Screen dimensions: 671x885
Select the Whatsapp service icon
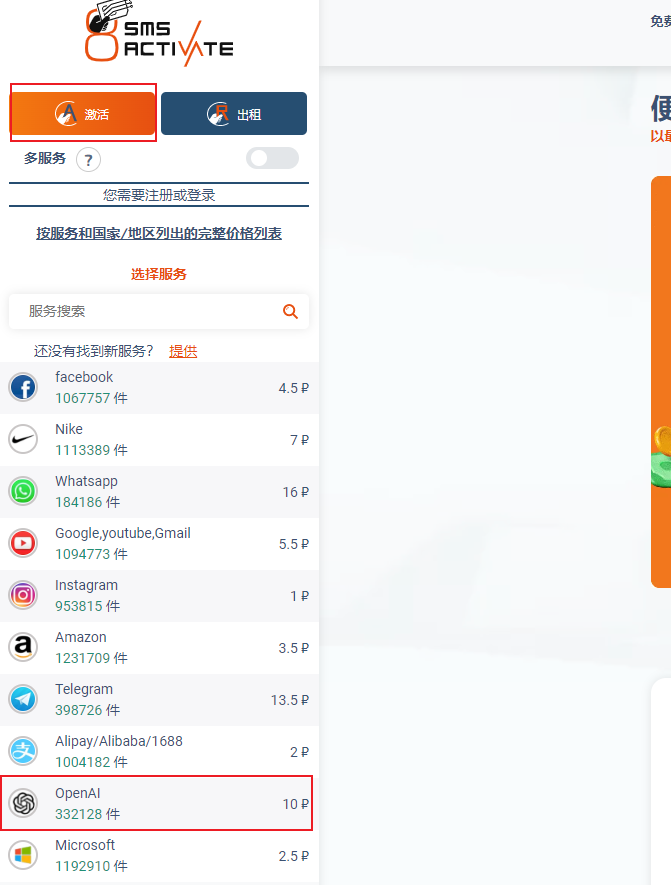click(x=23, y=492)
